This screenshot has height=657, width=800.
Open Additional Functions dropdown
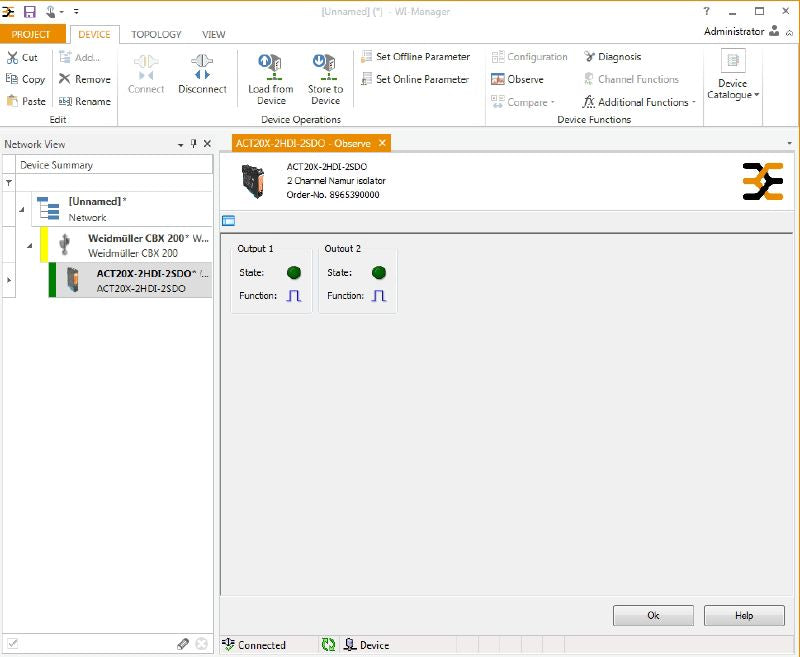pos(640,102)
